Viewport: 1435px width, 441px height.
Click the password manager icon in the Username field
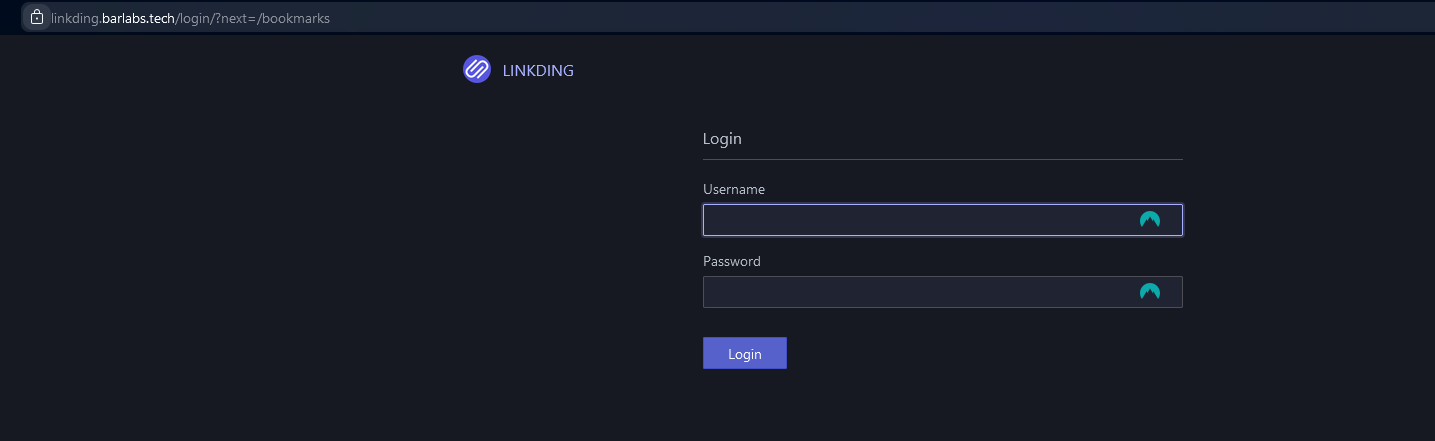1150,220
